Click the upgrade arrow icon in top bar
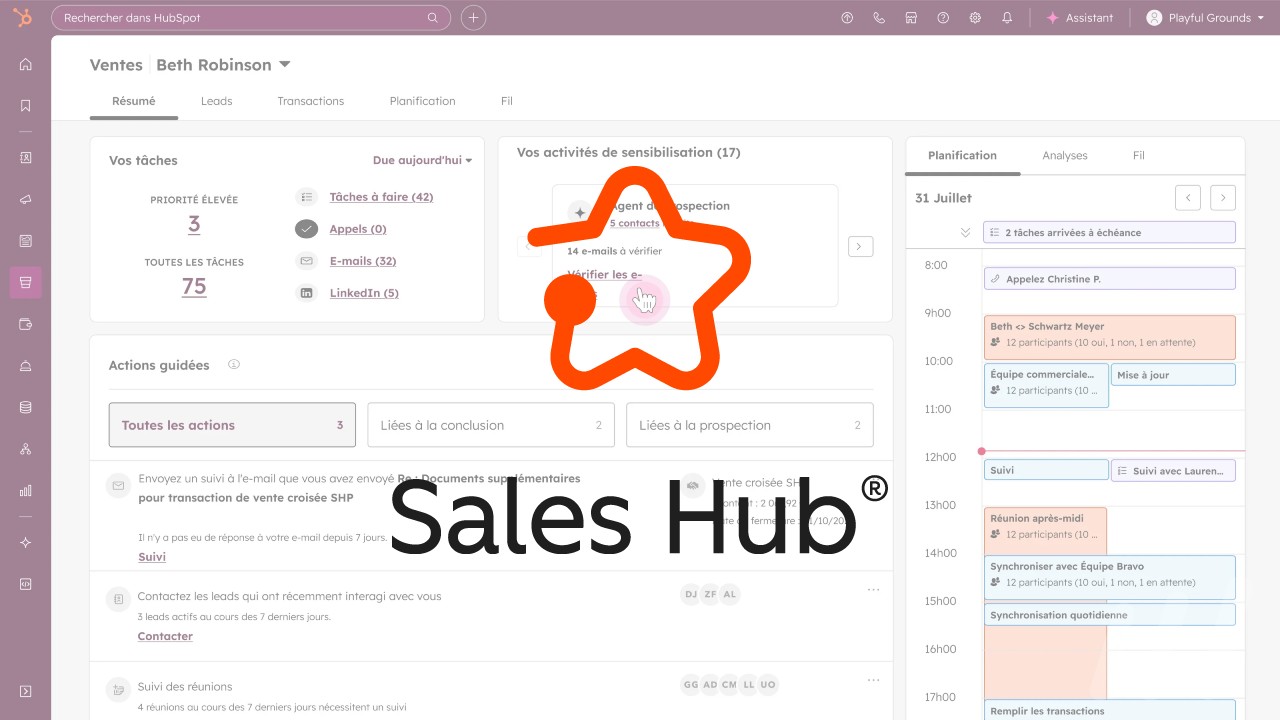 (847, 18)
